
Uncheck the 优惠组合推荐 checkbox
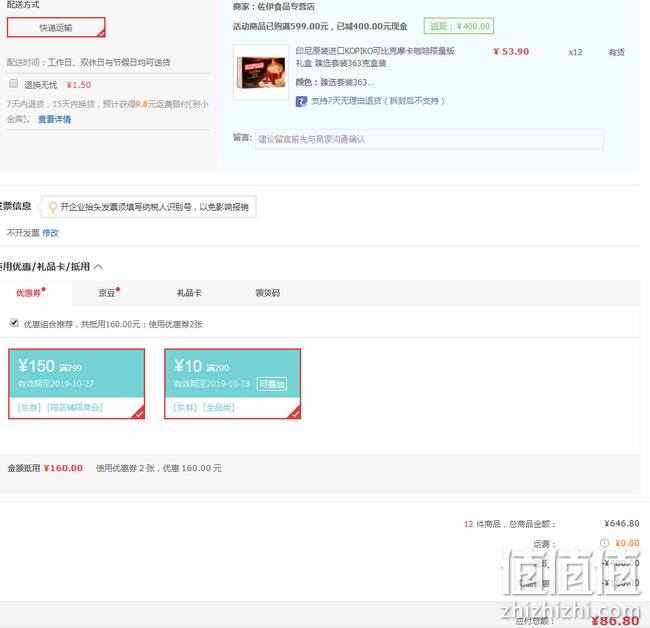click(14, 322)
